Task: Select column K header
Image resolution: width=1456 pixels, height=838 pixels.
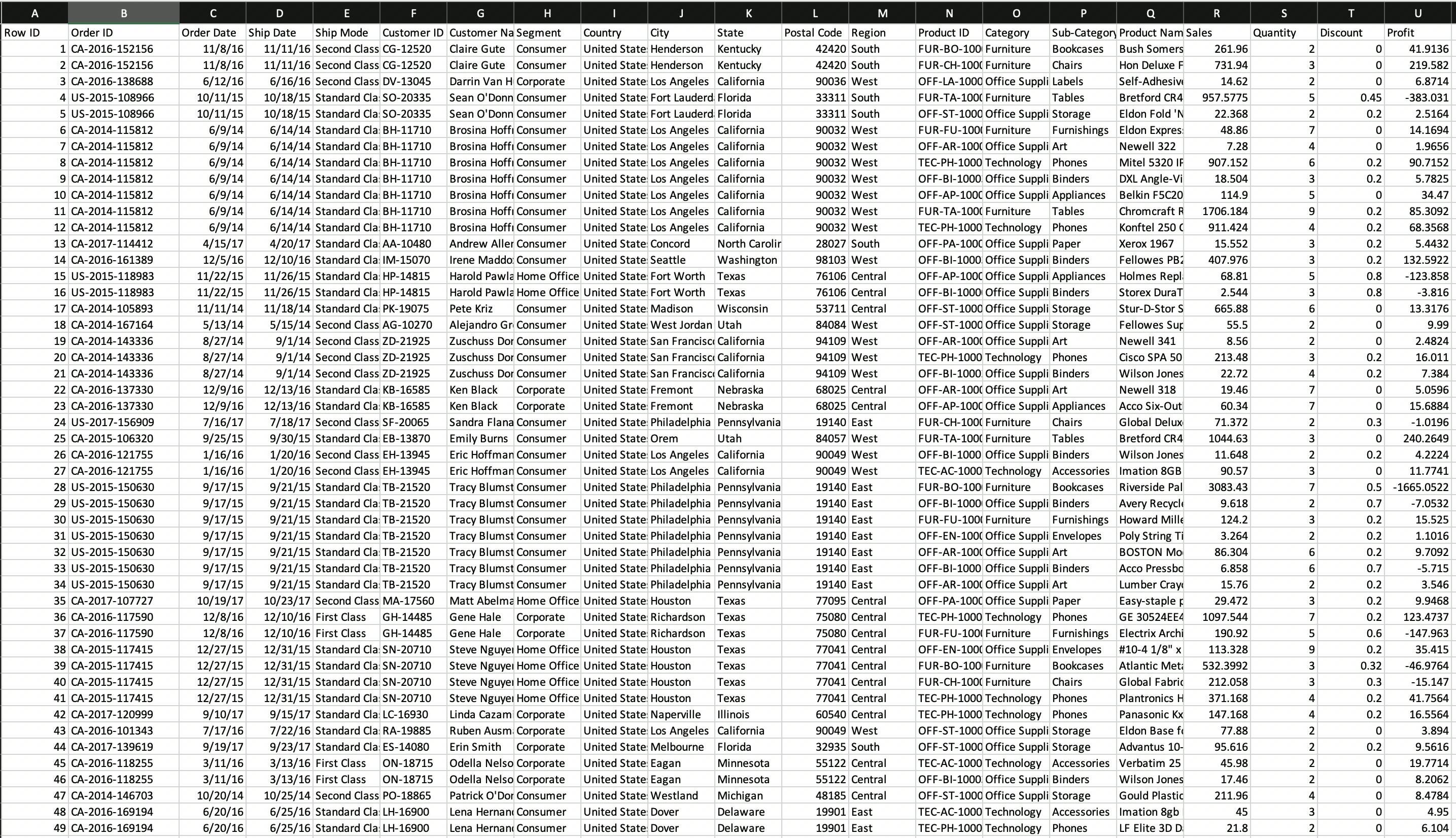Action: 748,13
